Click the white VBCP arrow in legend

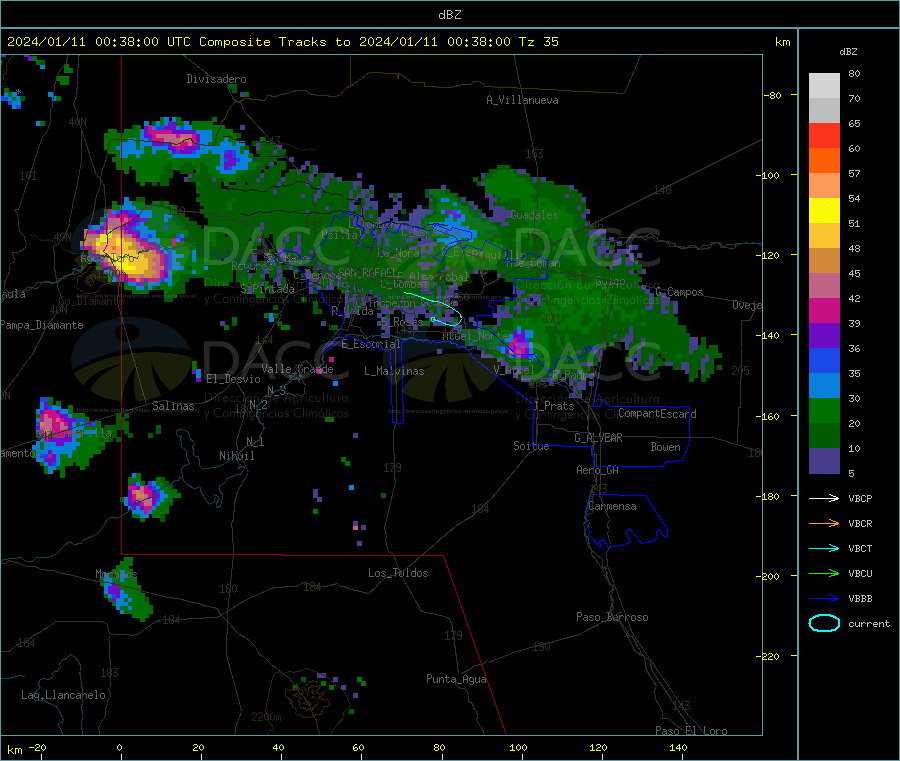coord(824,498)
